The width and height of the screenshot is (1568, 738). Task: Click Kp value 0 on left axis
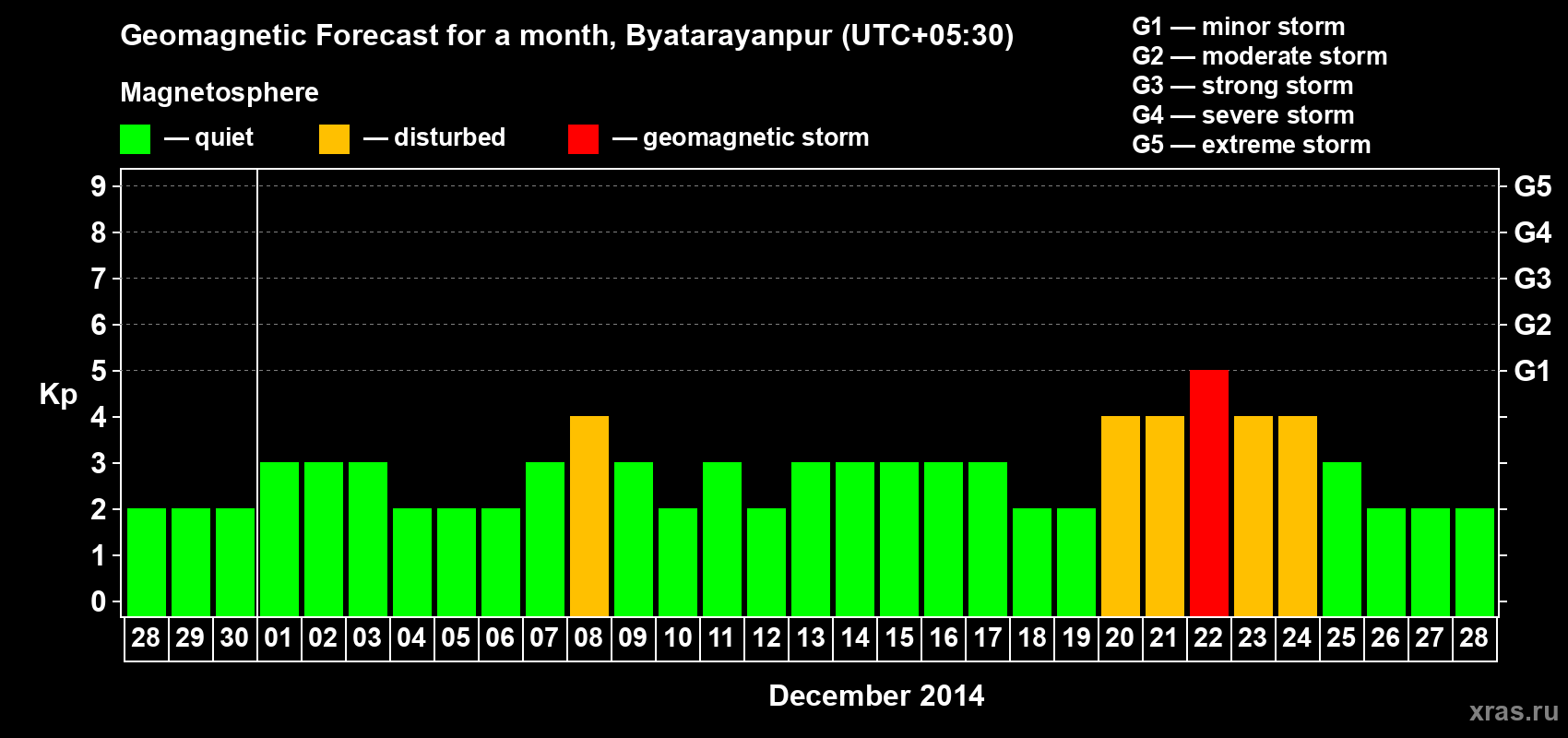click(x=99, y=601)
